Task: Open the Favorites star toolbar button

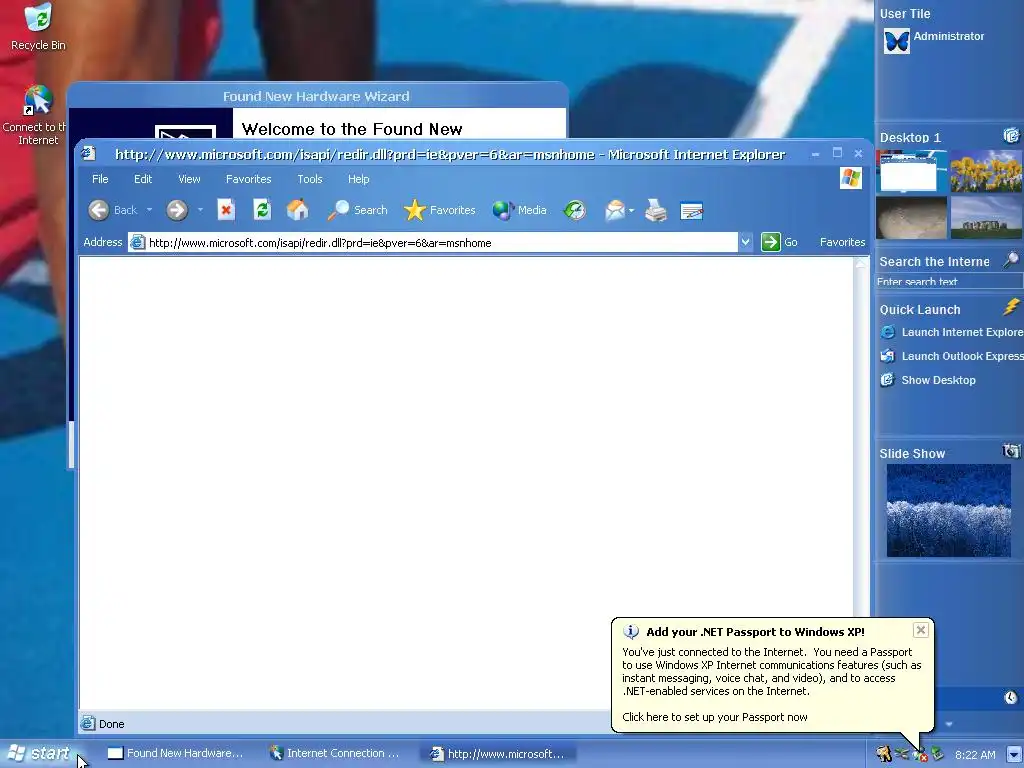Action: click(x=440, y=210)
